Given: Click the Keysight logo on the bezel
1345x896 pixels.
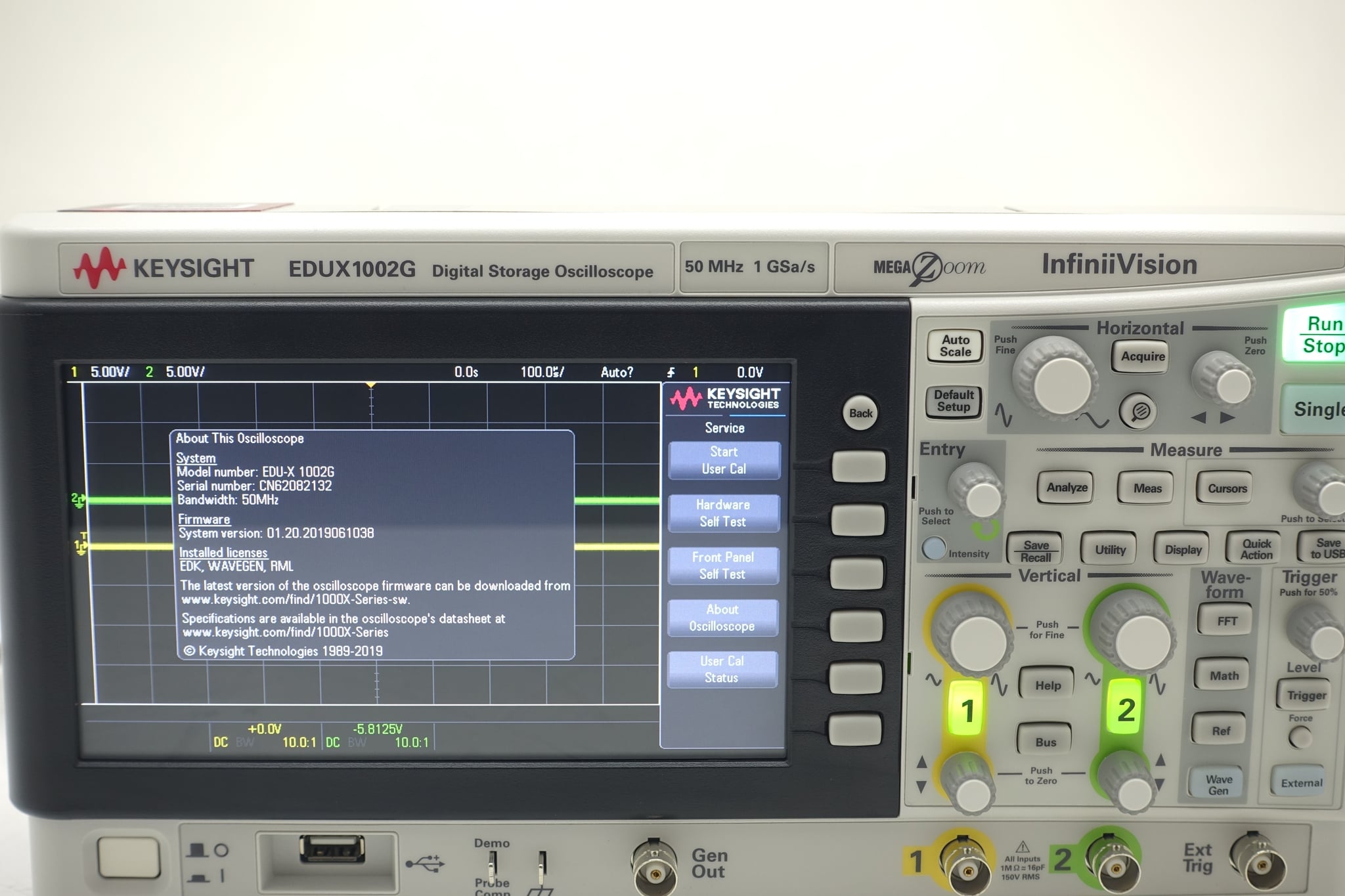Looking at the screenshot, I should [x=164, y=268].
